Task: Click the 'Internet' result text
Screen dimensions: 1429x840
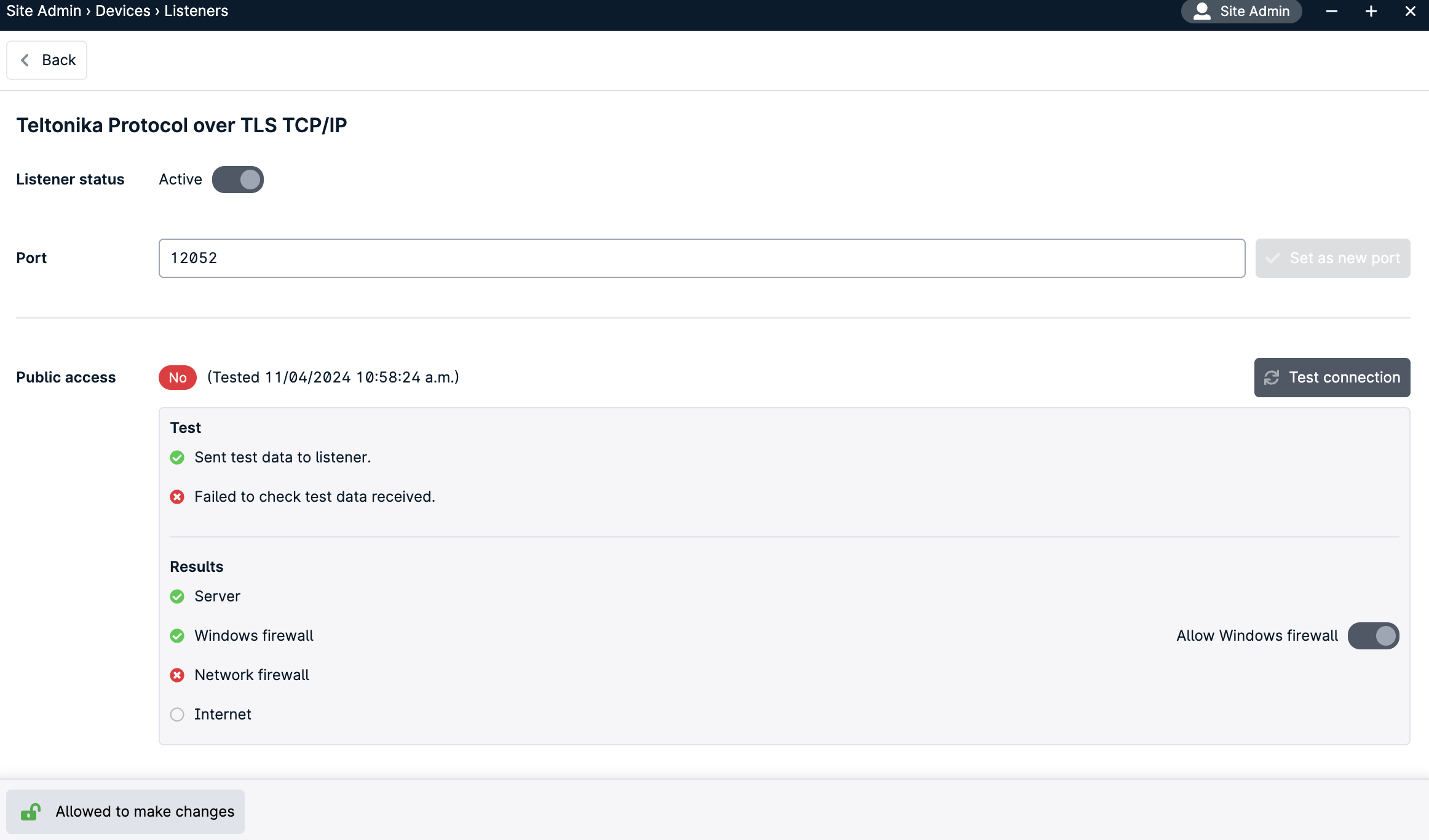Action: (223, 715)
